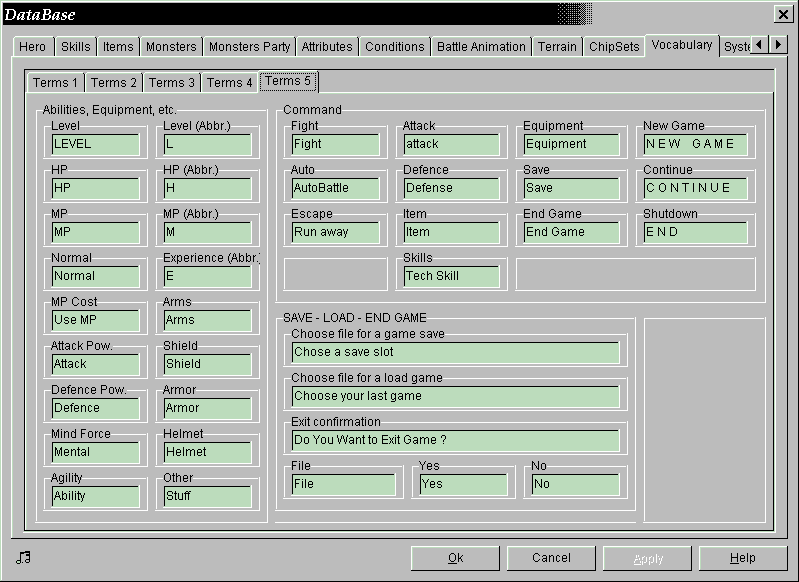Screen dimensions: 799x582
Task: Click the Fight command field
Action: tap(335, 144)
